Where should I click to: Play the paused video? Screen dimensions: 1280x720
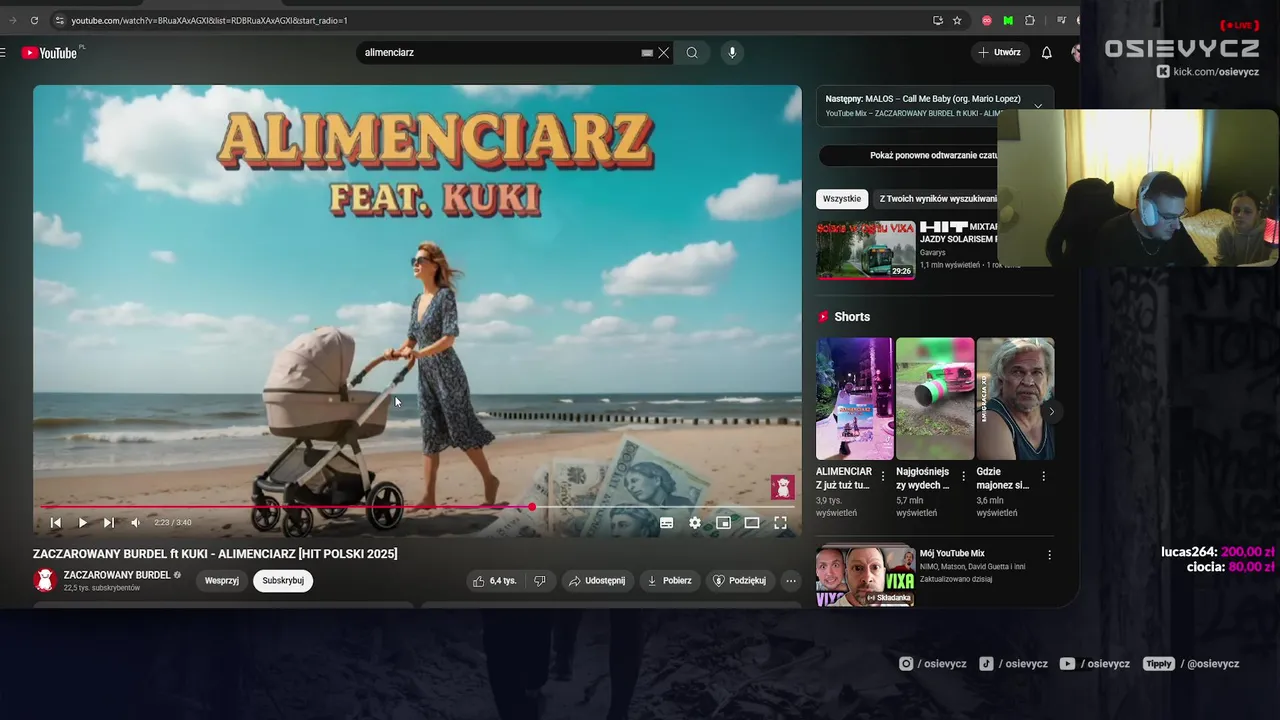82,522
